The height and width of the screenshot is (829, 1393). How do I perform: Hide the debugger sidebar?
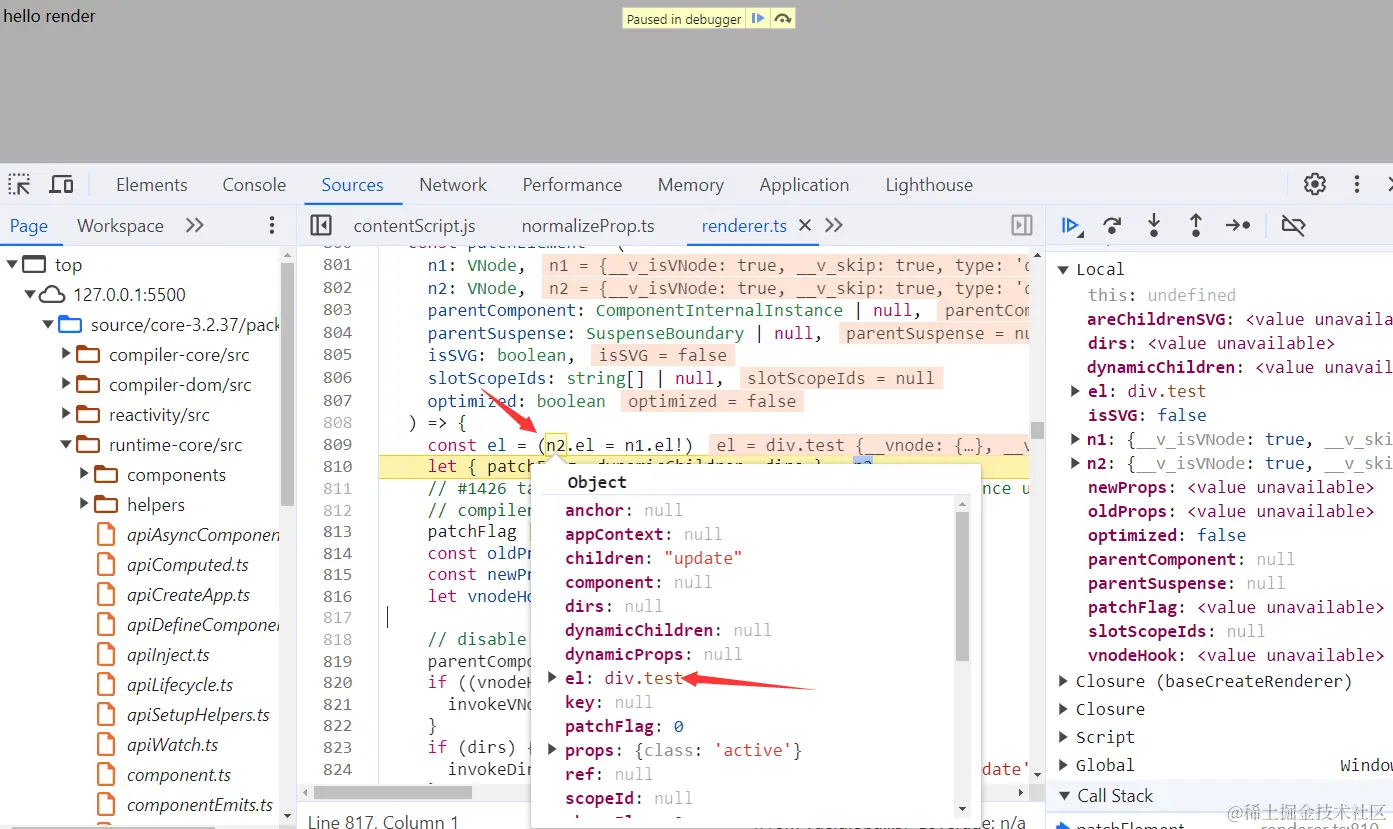(x=1022, y=225)
